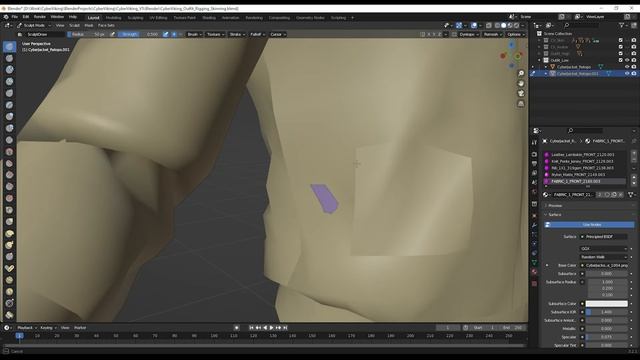
Task: Click the Principled BSDF surface shader button
Action: tap(603, 237)
